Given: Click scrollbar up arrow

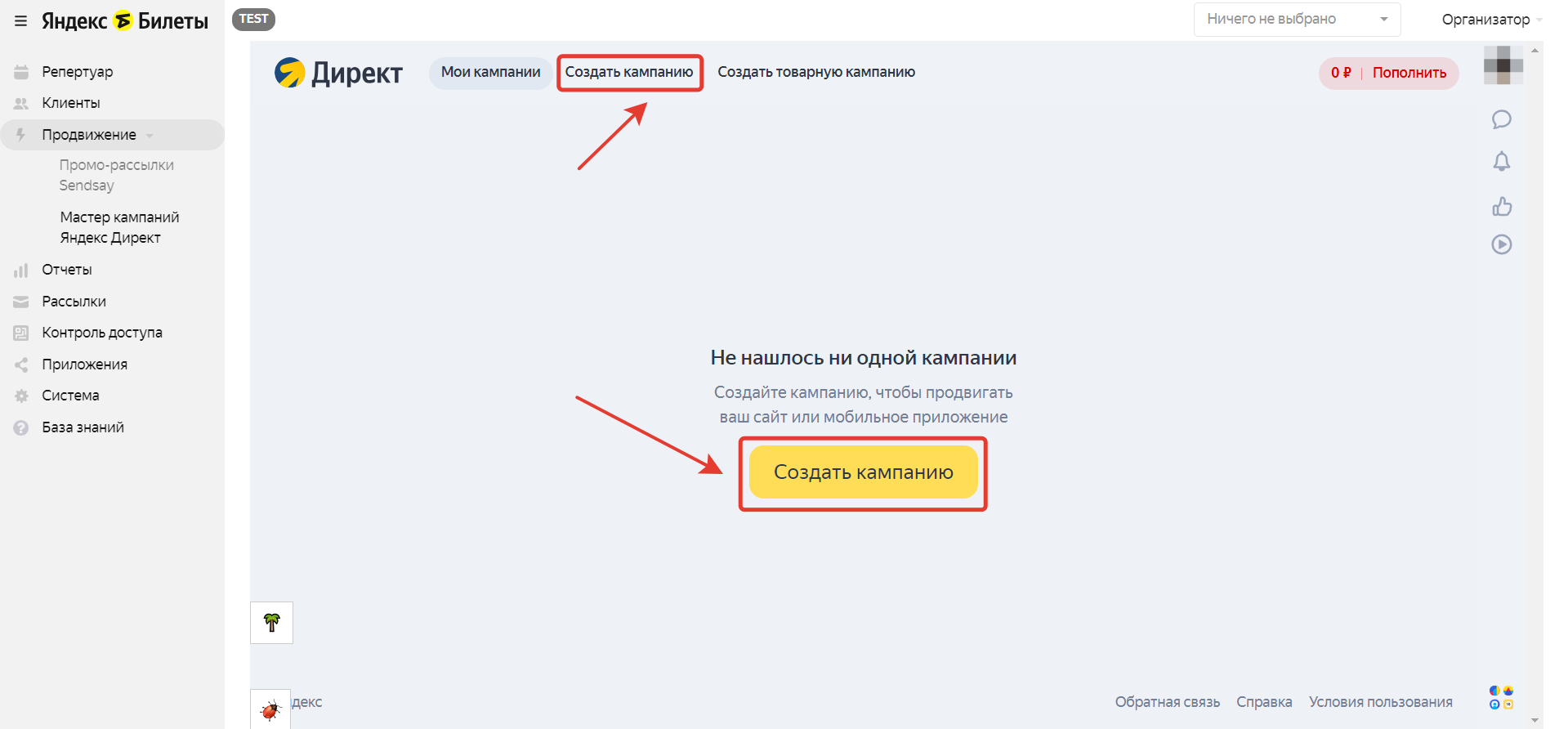Looking at the screenshot, I should 1536,51.
